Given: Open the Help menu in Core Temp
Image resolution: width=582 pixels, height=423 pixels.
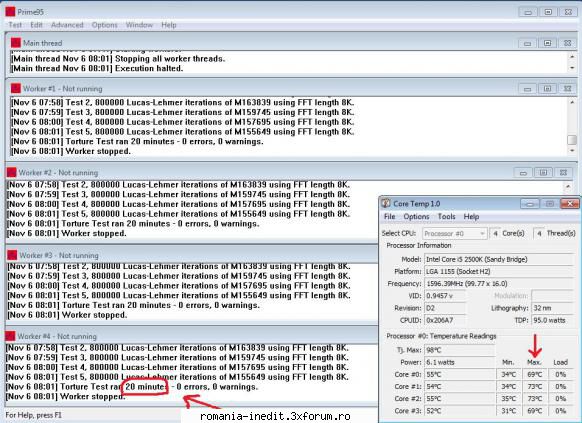Looking at the screenshot, I should pyautogui.click(x=471, y=216).
